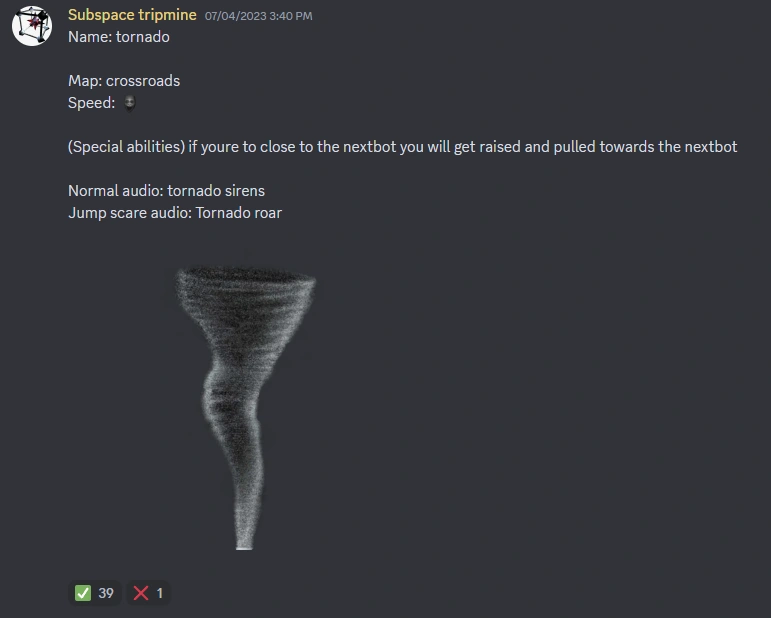
Task: Click the "Jump scare audio: Tornado roar" line
Action: tap(175, 213)
